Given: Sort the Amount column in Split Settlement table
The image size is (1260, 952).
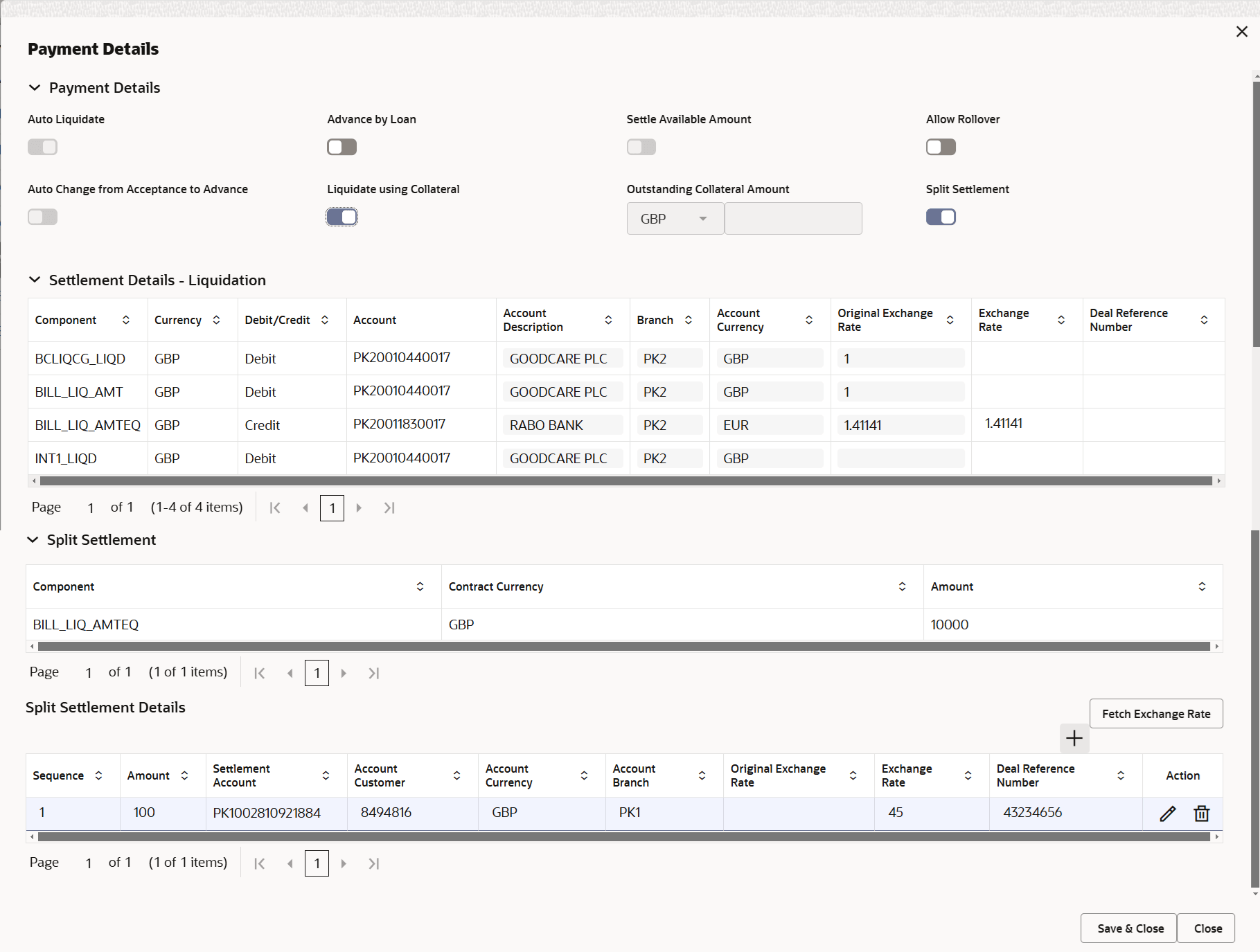Looking at the screenshot, I should pyautogui.click(x=1203, y=586).
